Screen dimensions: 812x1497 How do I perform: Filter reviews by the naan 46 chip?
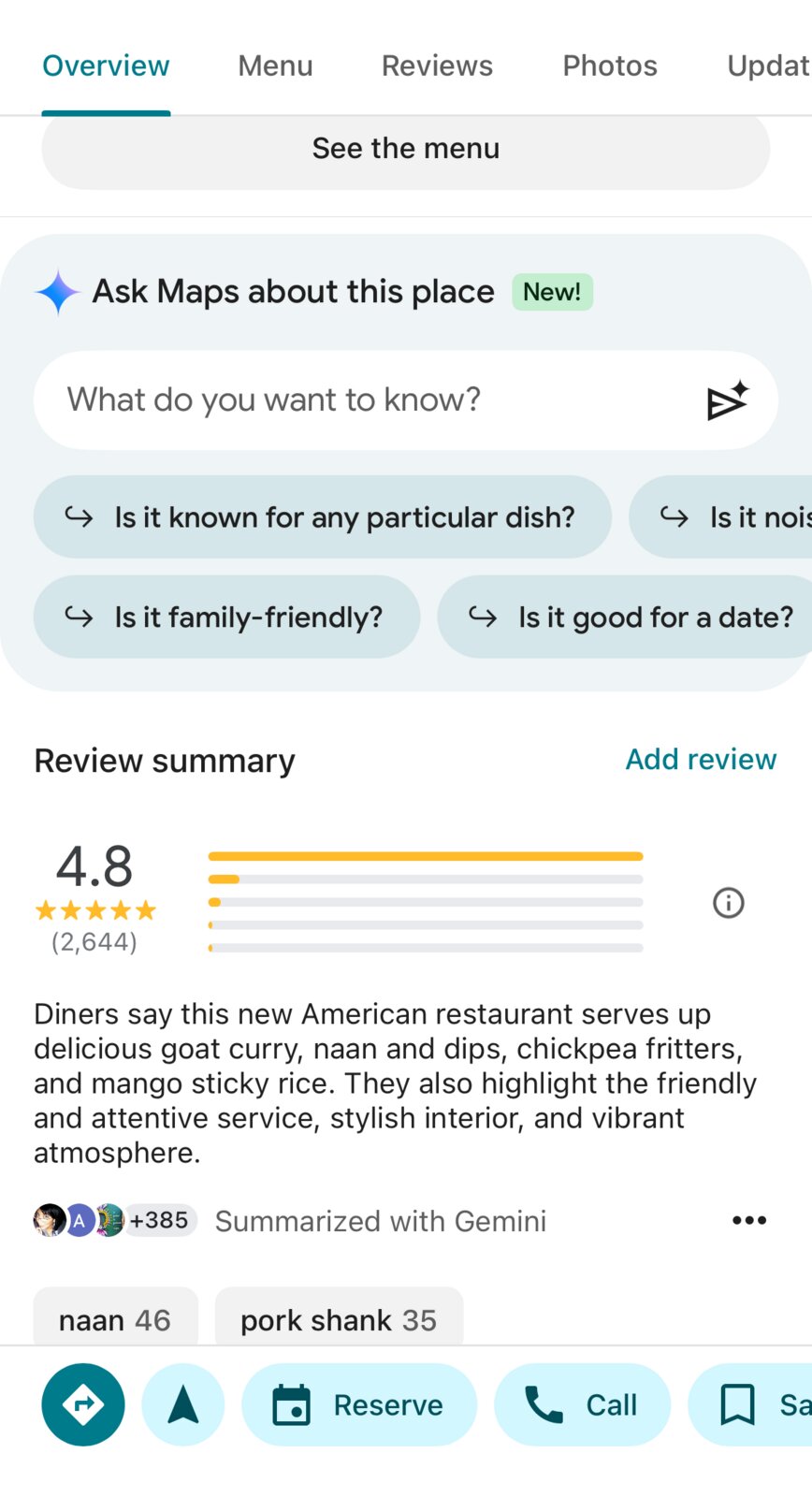point(116,1319)
